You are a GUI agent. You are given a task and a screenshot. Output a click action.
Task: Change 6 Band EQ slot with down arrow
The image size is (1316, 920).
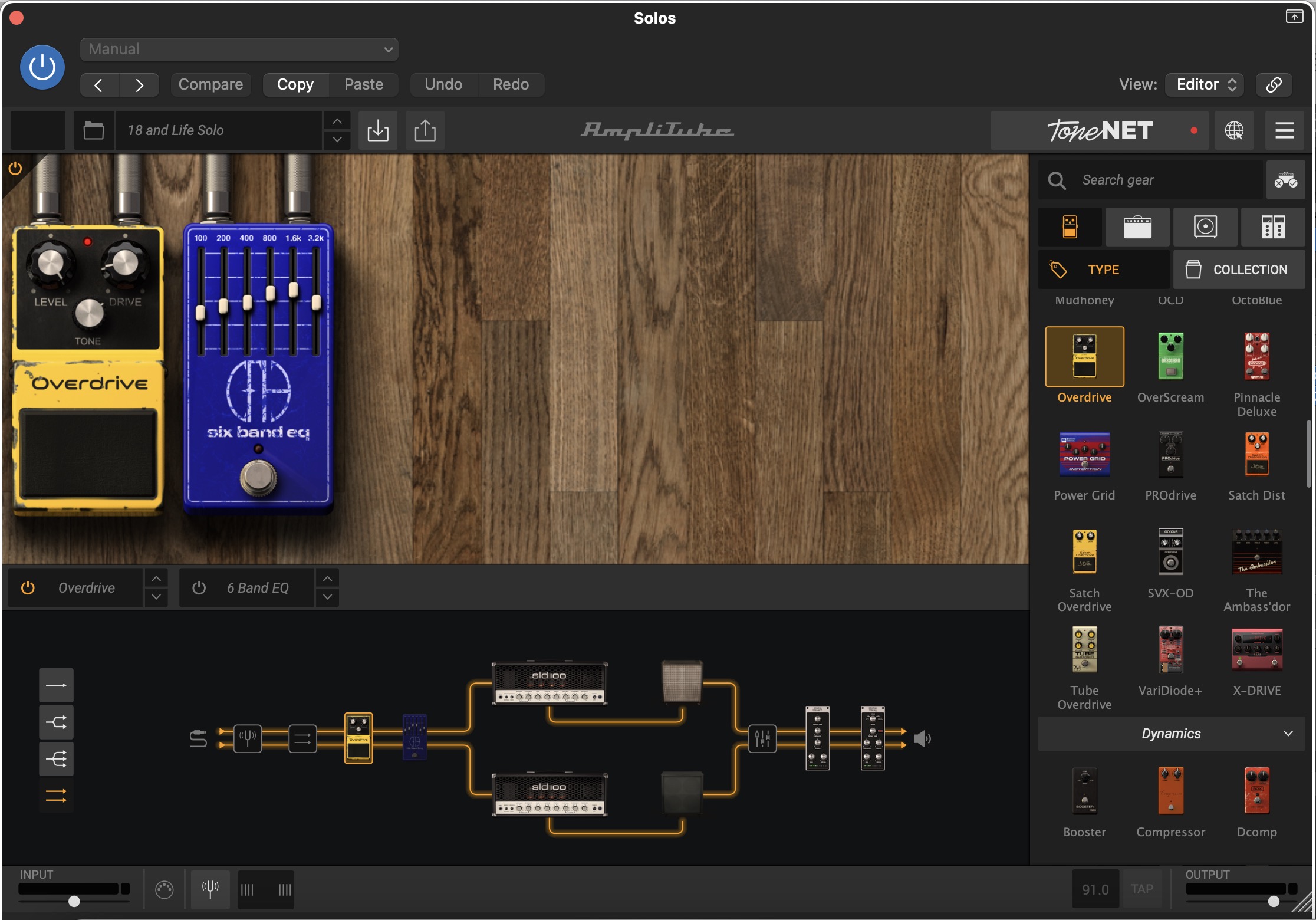327,597
